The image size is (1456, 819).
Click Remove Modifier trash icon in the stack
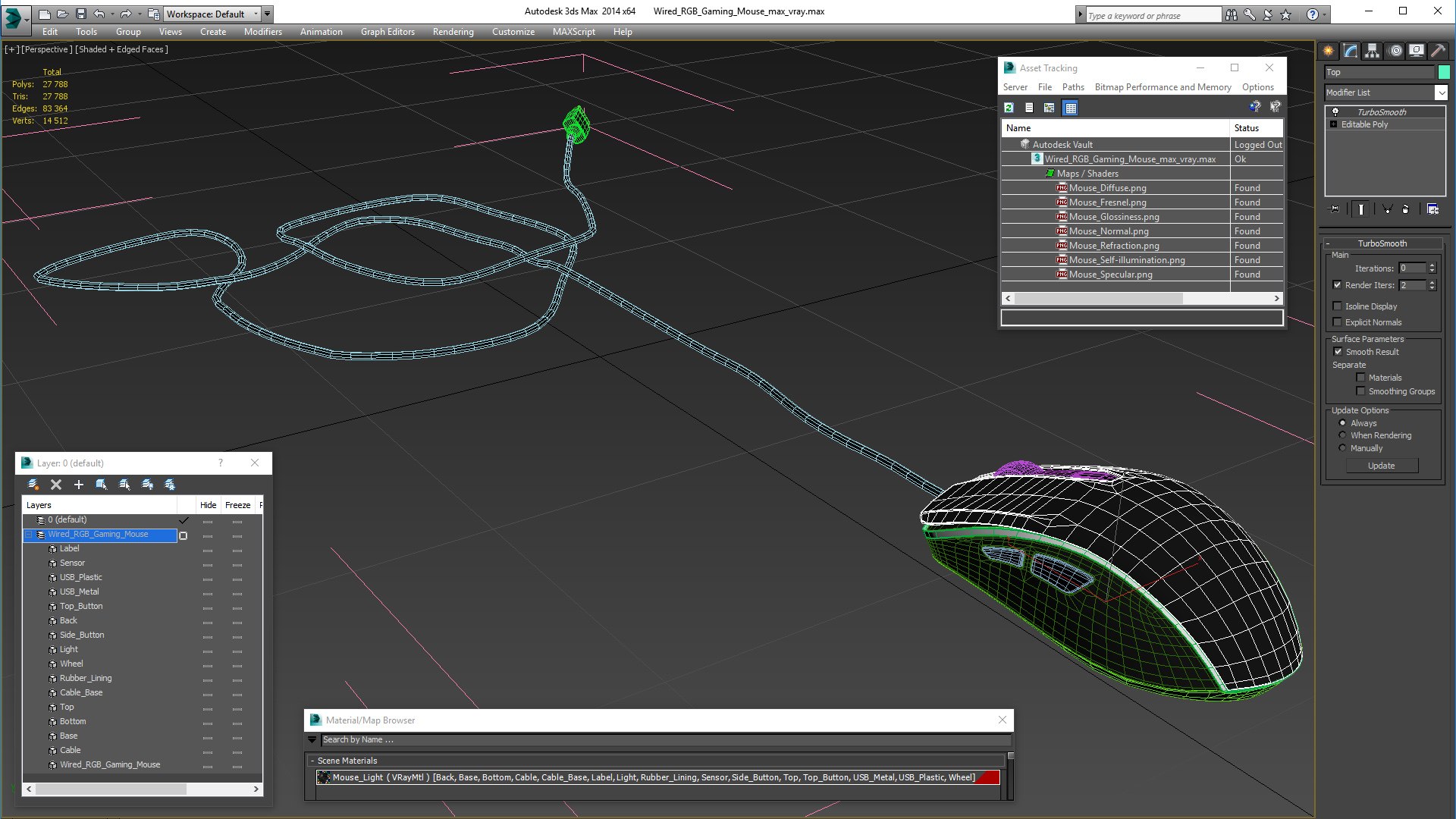(1405, 209)
